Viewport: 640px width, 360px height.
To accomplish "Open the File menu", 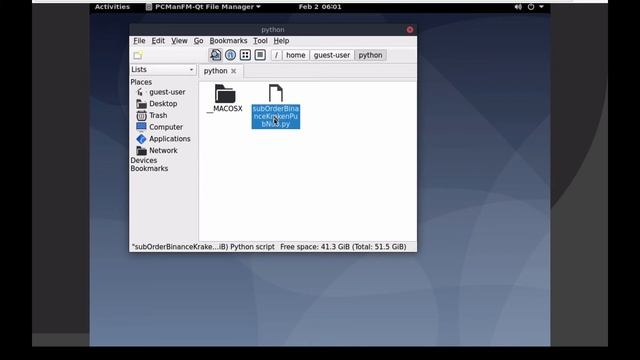I will coord(139,41).
